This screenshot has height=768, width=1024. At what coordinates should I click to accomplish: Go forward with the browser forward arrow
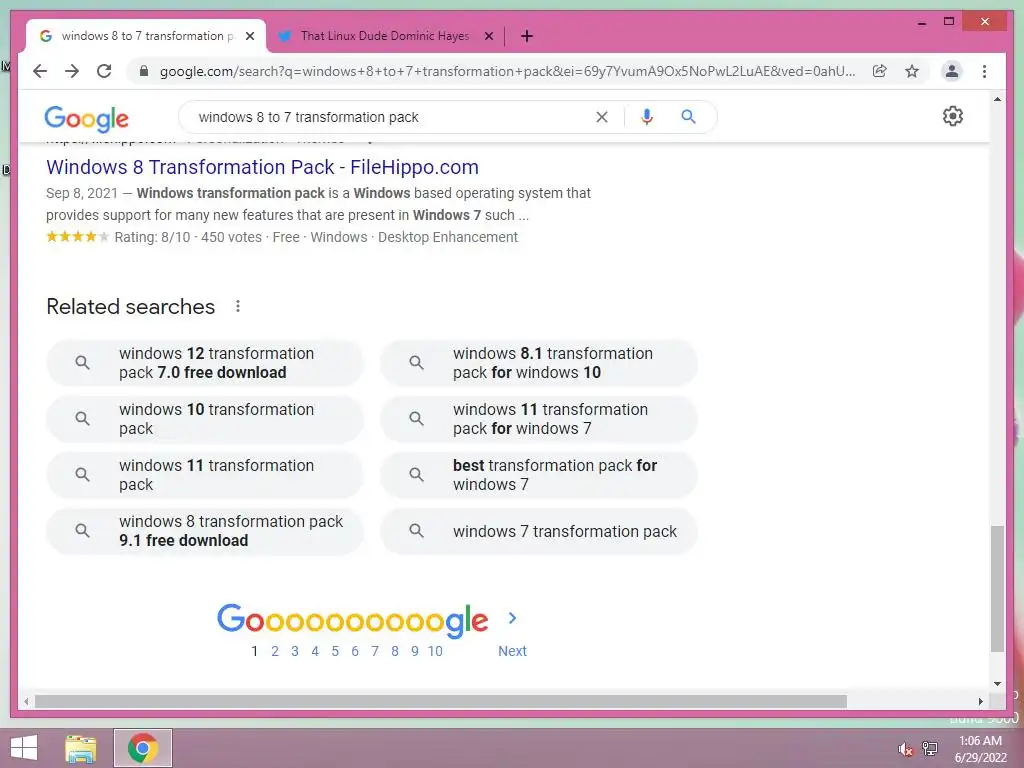72,71
